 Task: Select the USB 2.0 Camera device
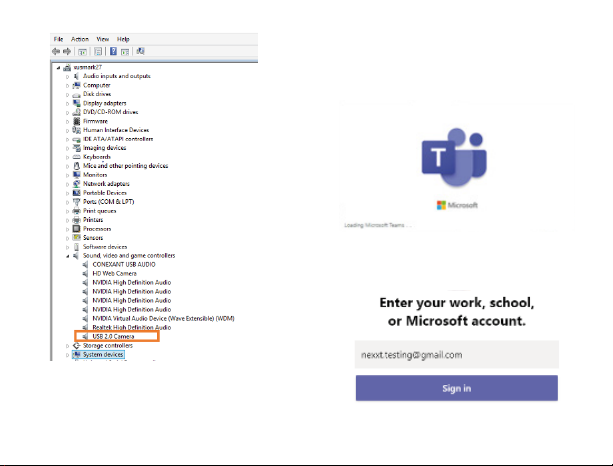(113, 336)
